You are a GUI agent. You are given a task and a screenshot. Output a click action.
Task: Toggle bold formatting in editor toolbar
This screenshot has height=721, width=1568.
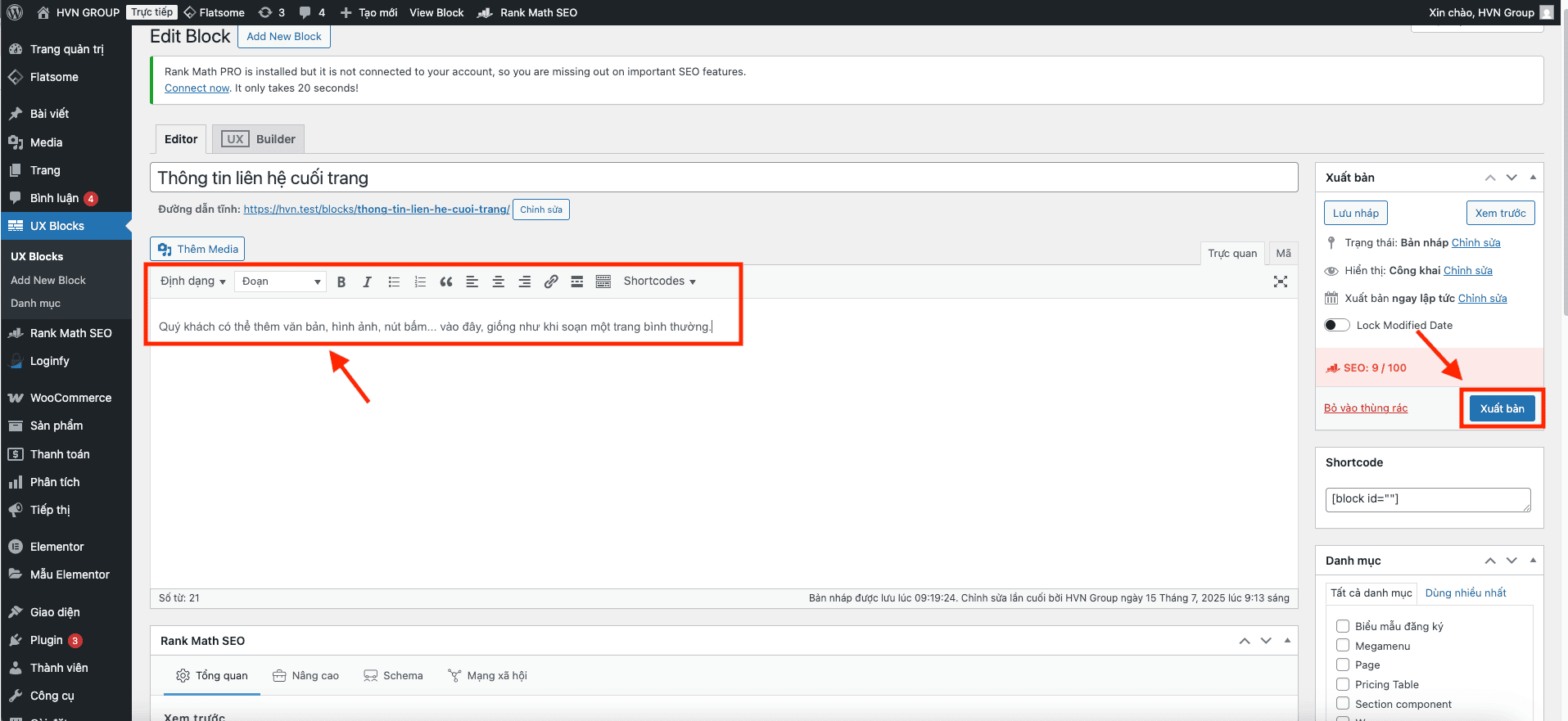click(341, 282)
